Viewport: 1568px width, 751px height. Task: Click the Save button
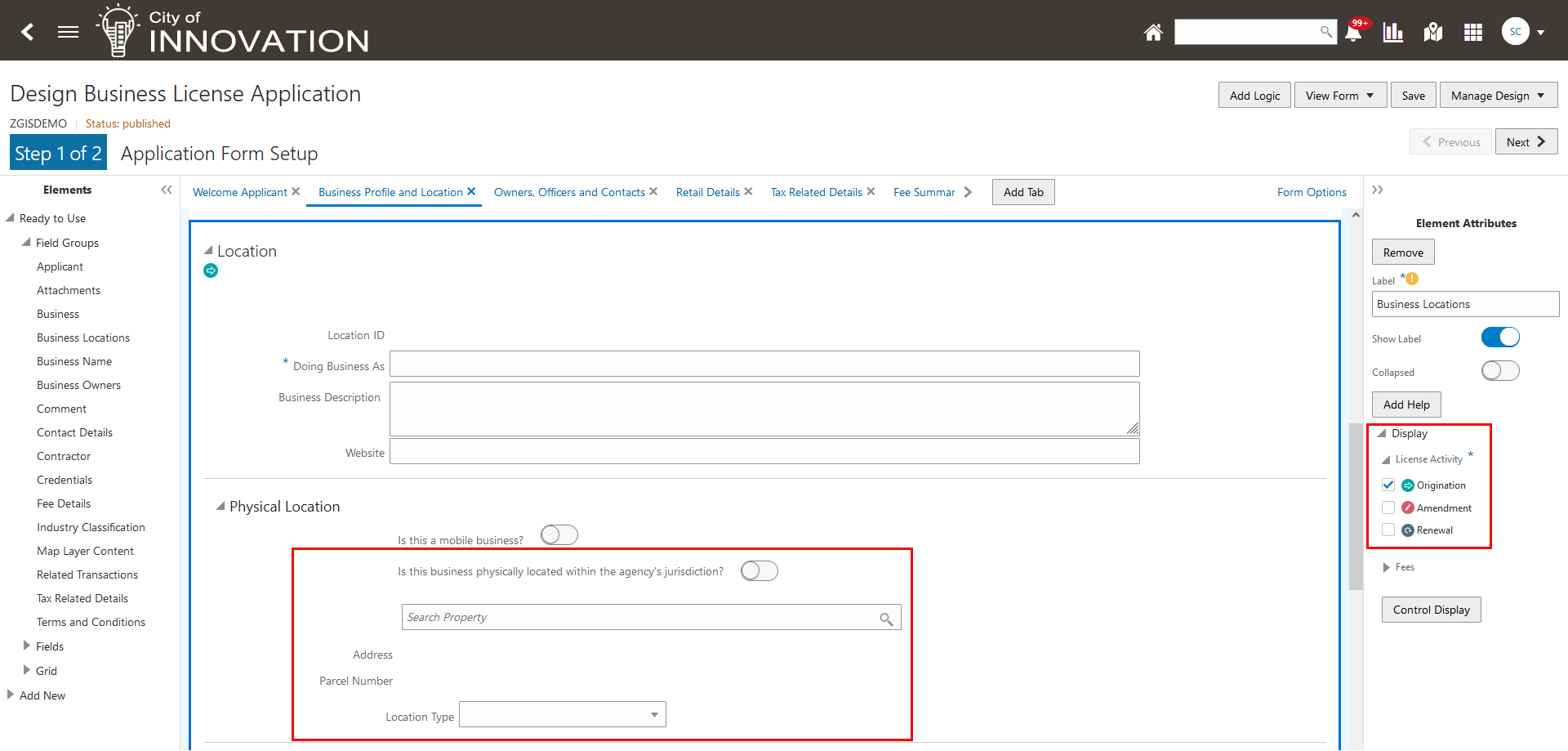point(1414,96)
